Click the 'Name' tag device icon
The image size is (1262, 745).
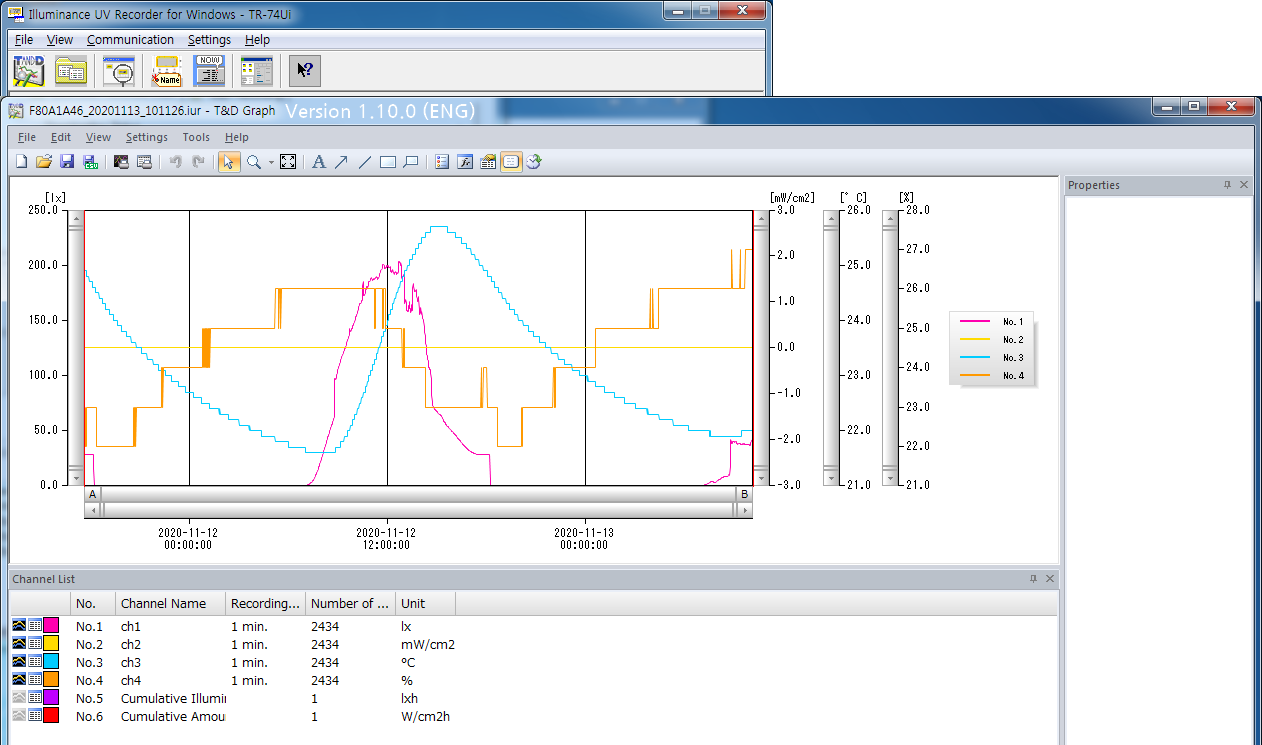click(x=166, y=70)
